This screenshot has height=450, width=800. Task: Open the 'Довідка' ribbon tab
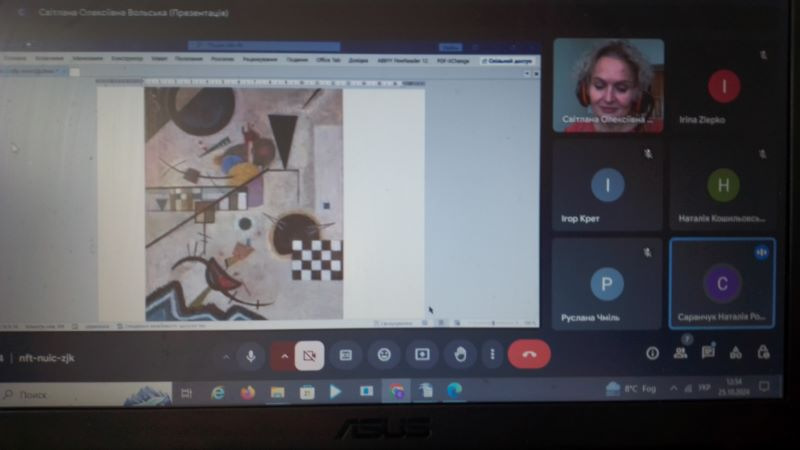[358, 60]
